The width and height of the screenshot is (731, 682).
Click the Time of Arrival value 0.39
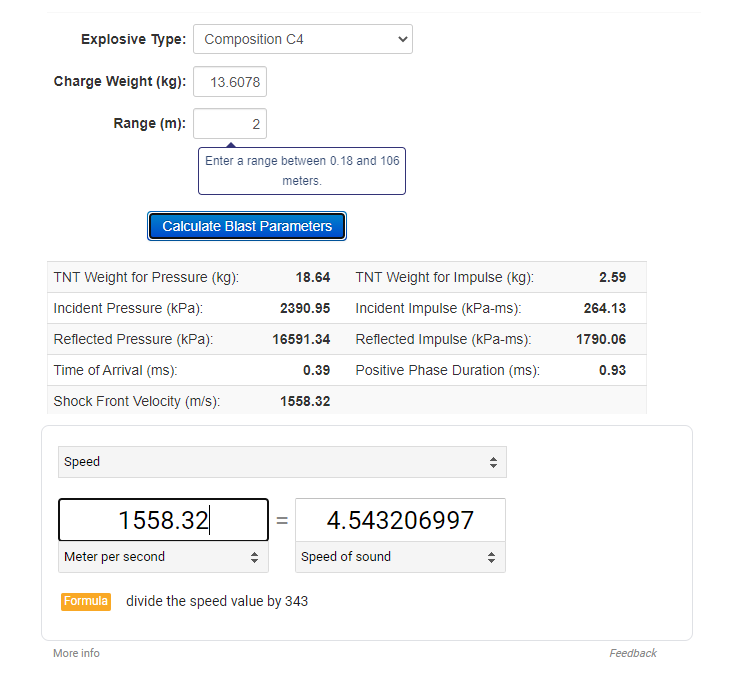pyautogui.click(x=316, y=371)
